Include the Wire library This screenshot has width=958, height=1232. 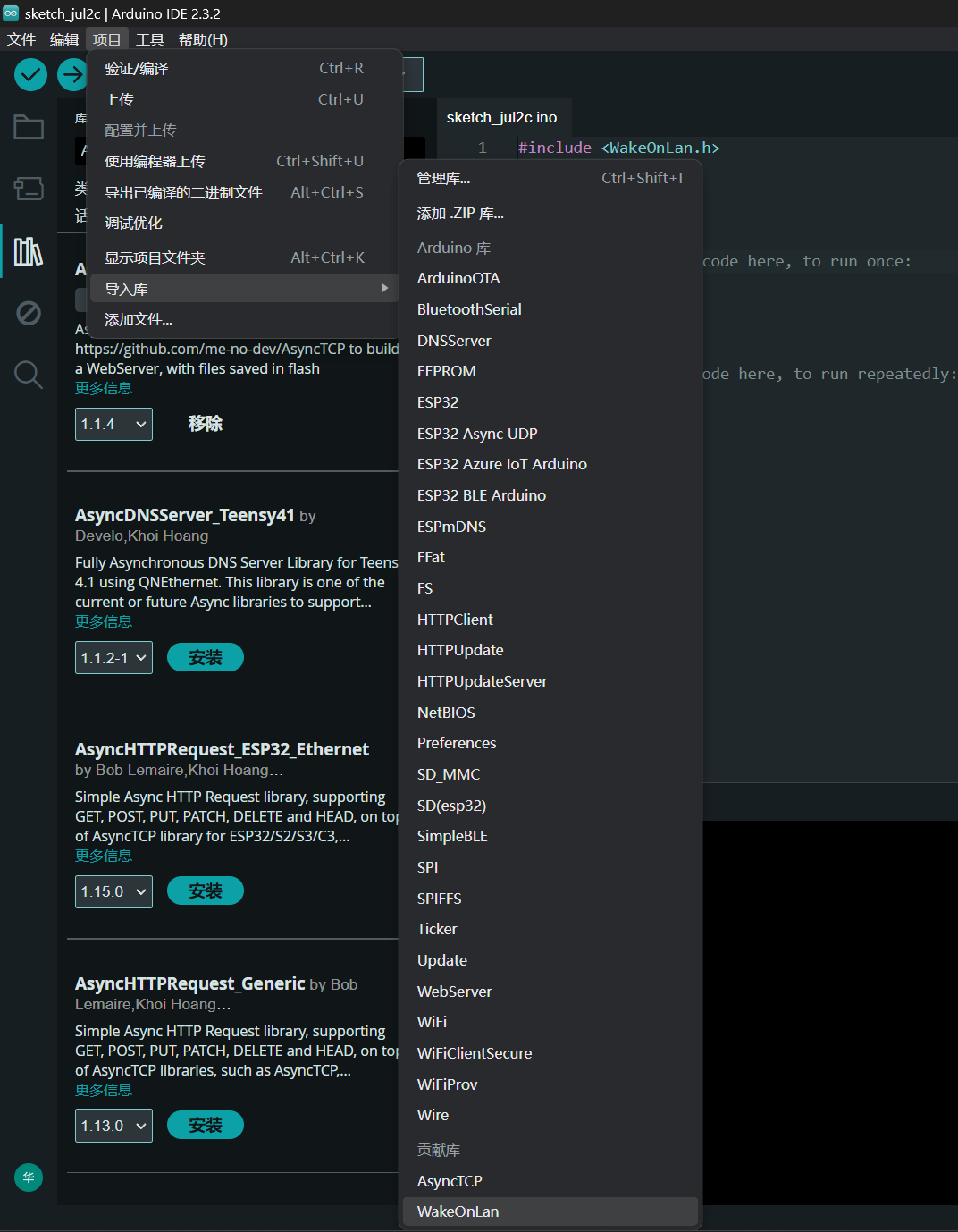(x=550, y=1115)
